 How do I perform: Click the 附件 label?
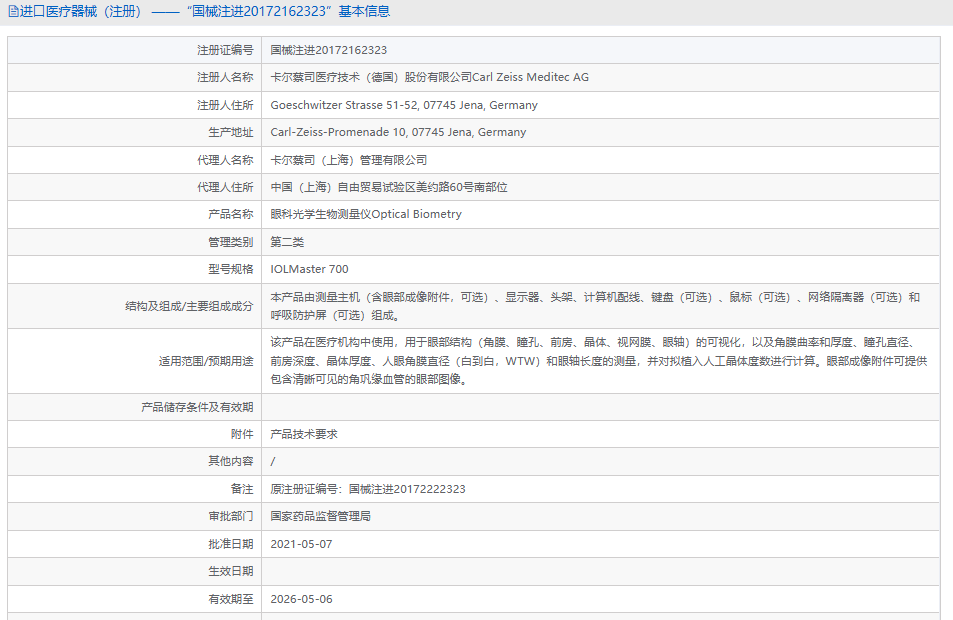pos(242,434)
